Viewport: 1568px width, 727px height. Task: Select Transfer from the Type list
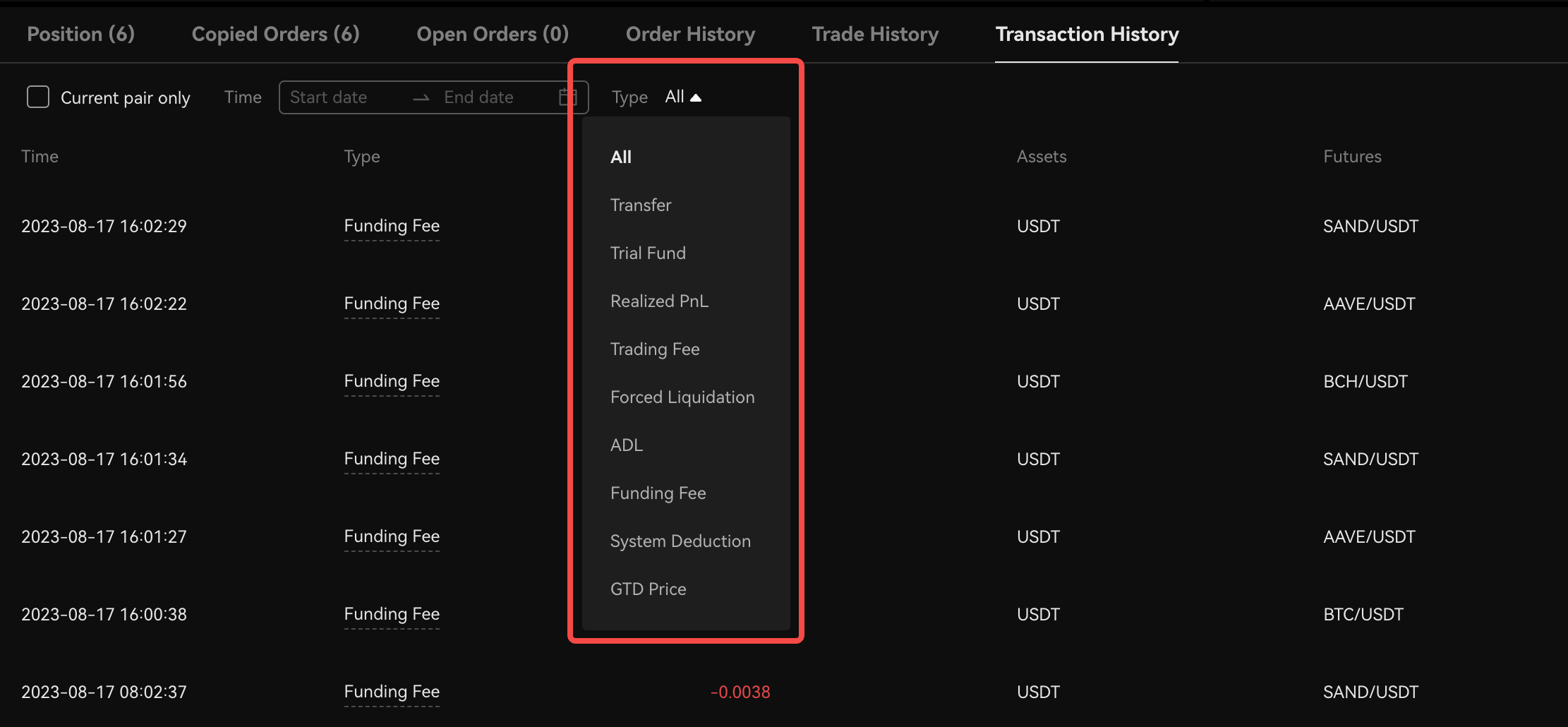[641, 205]
